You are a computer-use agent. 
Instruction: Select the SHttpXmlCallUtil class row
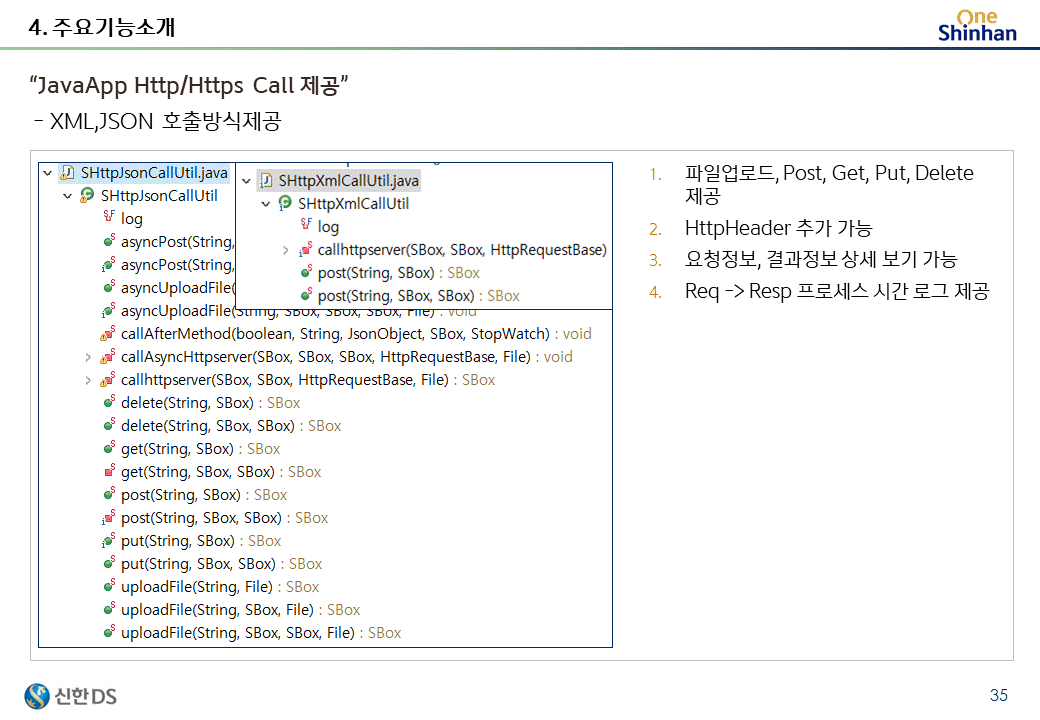354,204
